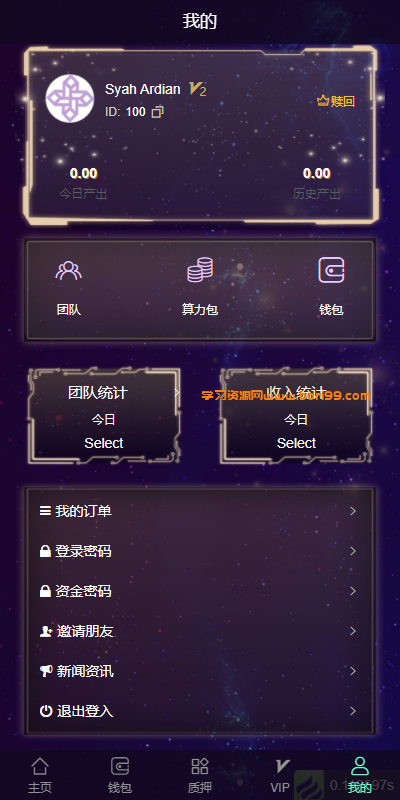The width and height of the screenshot is (400, 800).
Task: Expand 我的订单 using its chevron arrow
Action: [353, 511]
